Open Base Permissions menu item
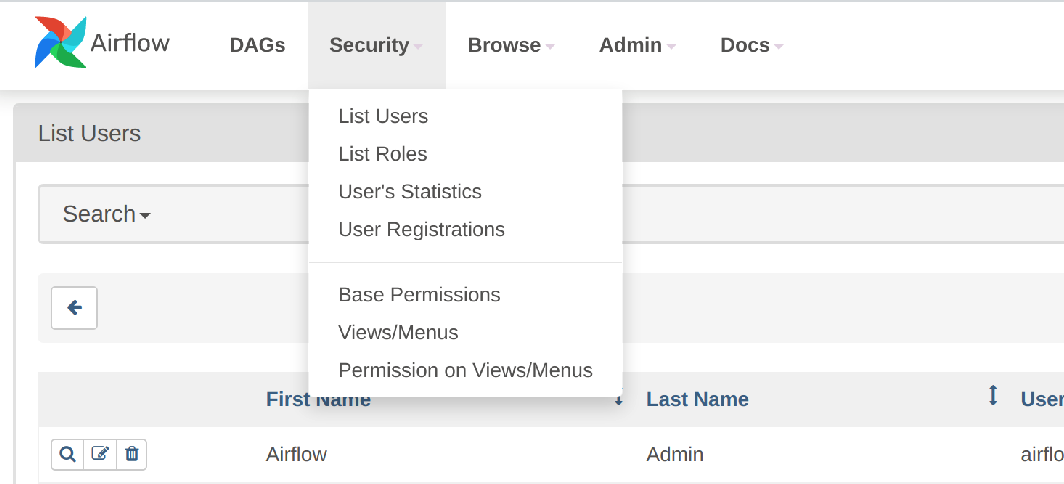This screenshot has height=484, width=1064. pyautogui.click(x=419, y=295)
